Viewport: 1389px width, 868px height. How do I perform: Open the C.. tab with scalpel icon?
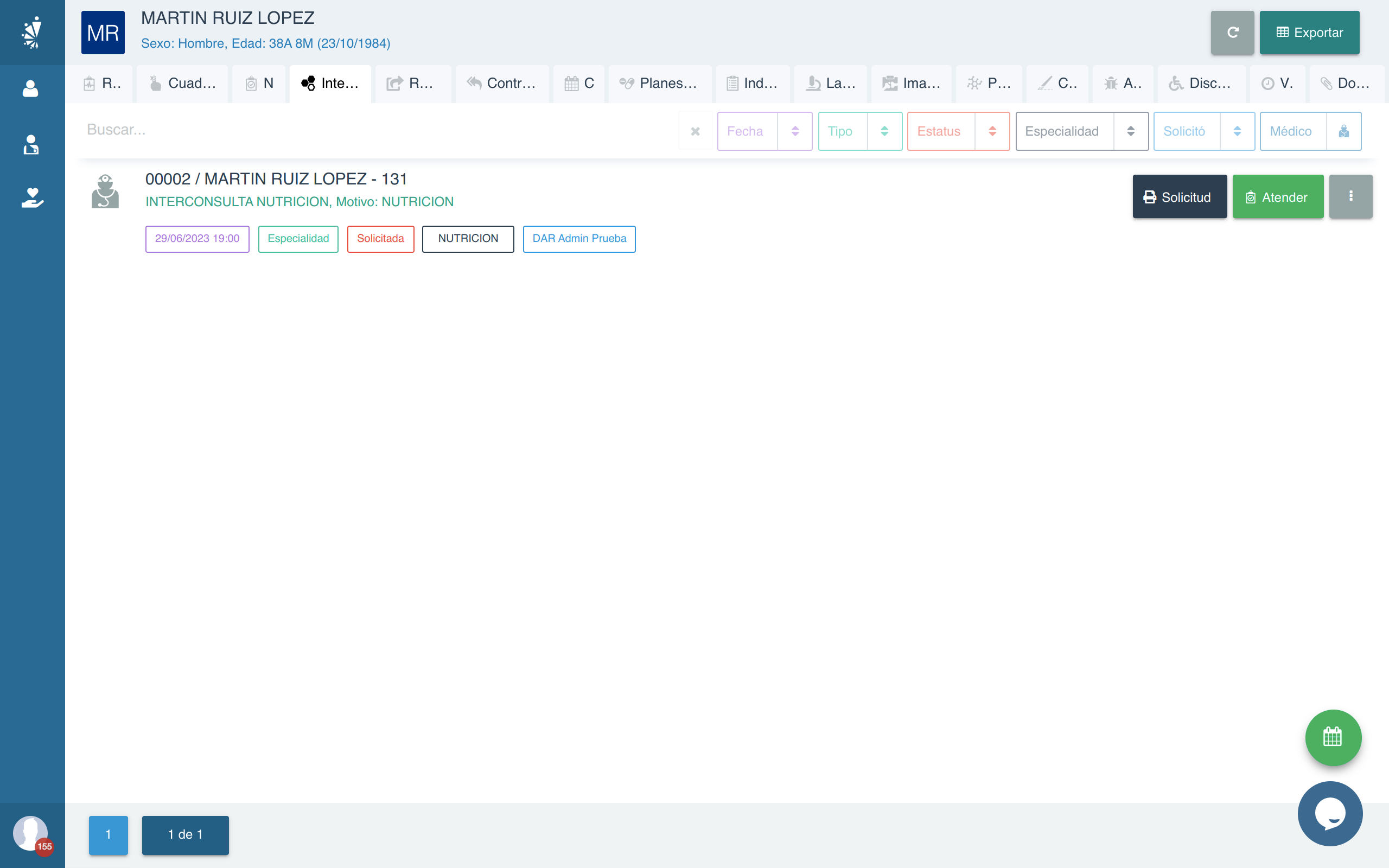[x=1057, y=84]
